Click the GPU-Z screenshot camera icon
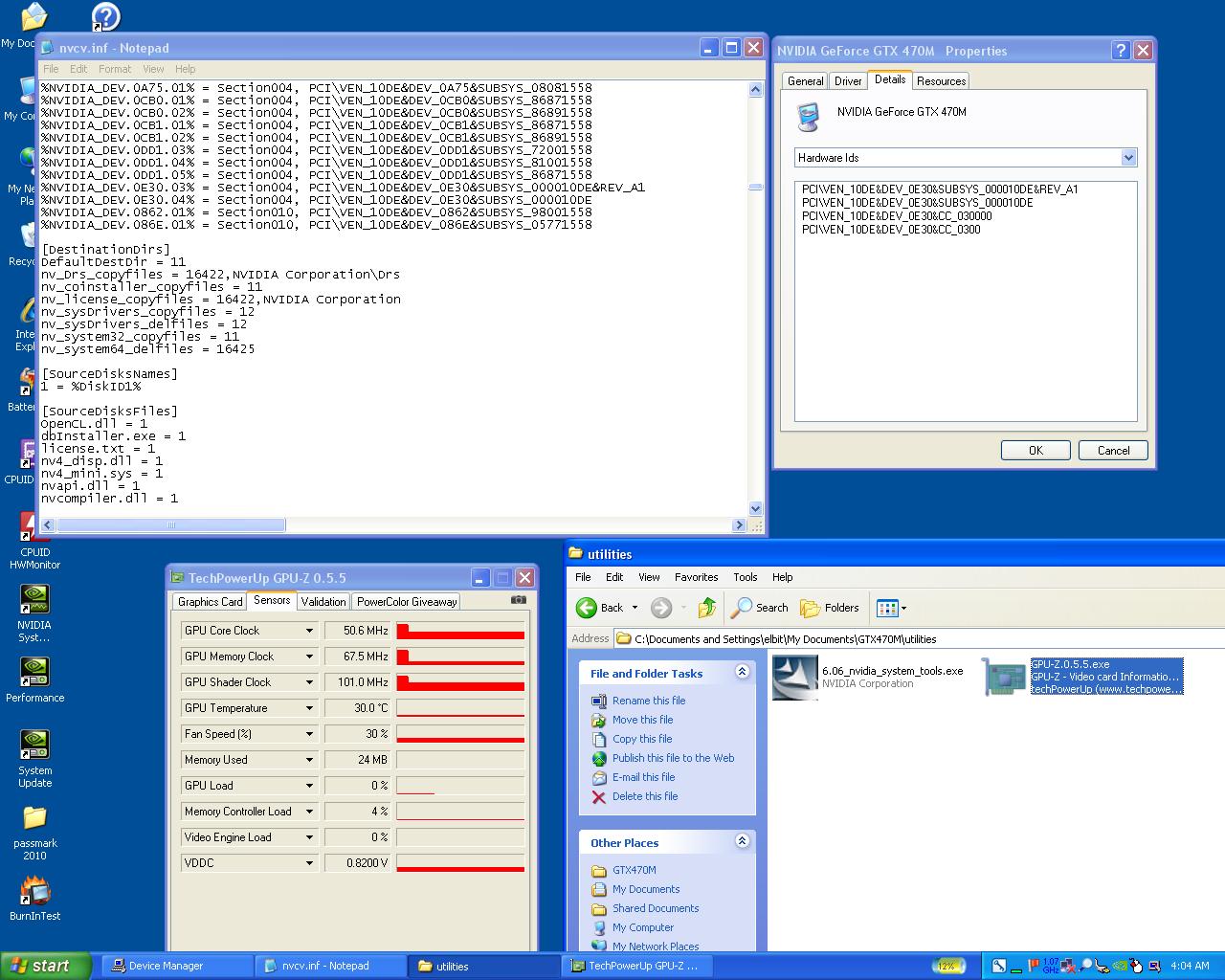 (519, 600)
